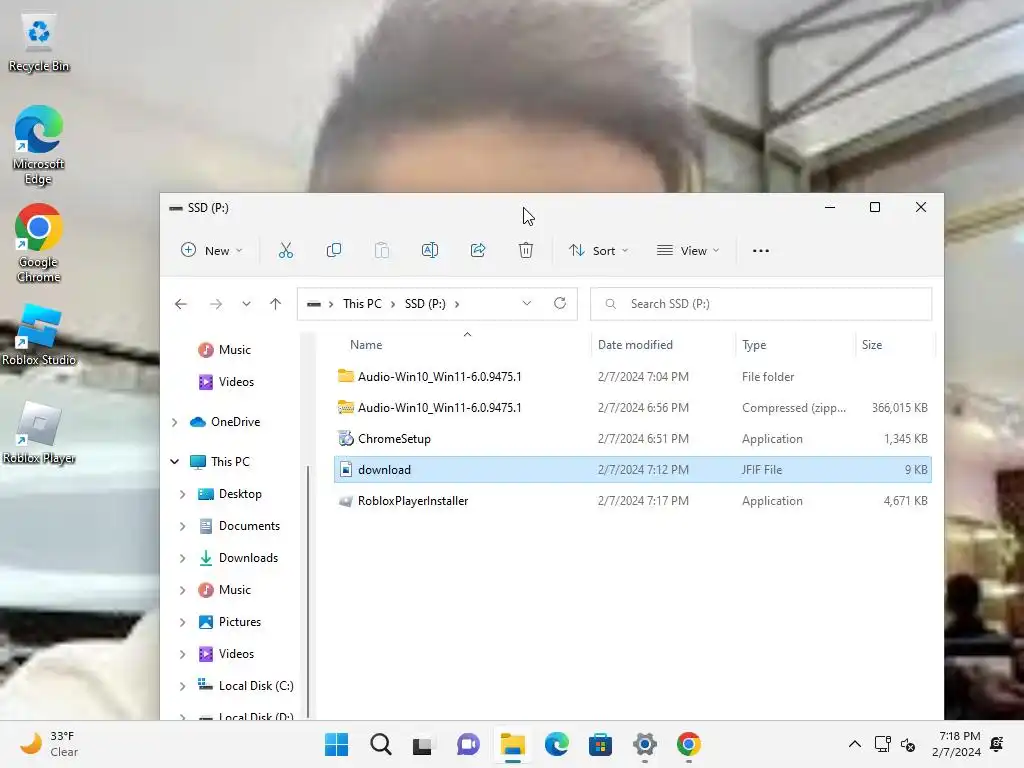
Task: Expand the OneDrive tree node
Action: point(174,422)
